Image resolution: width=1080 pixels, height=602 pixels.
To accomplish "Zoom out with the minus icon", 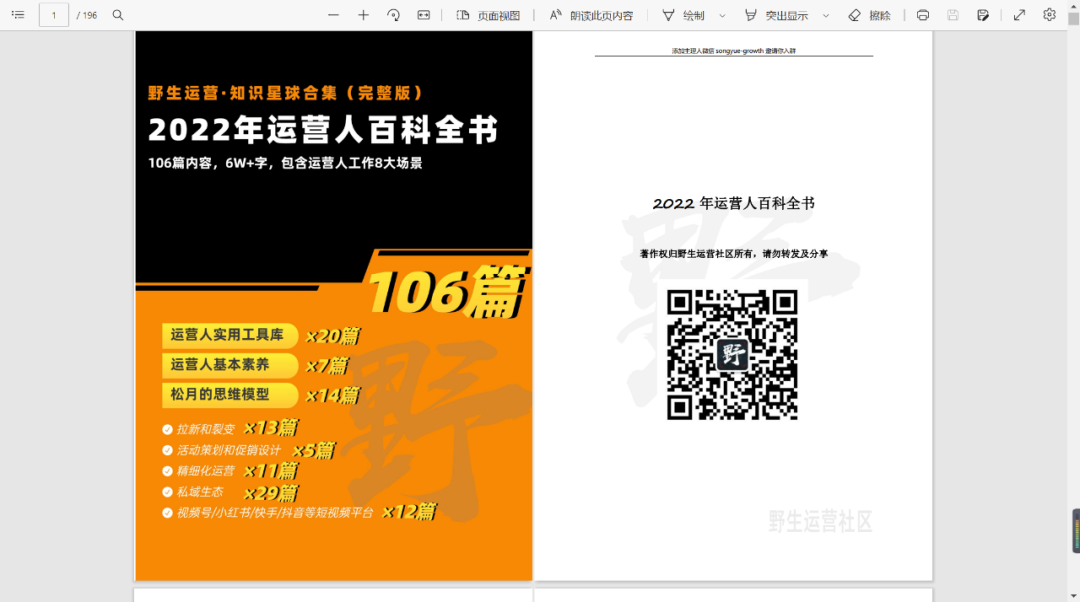I will 333,15.
